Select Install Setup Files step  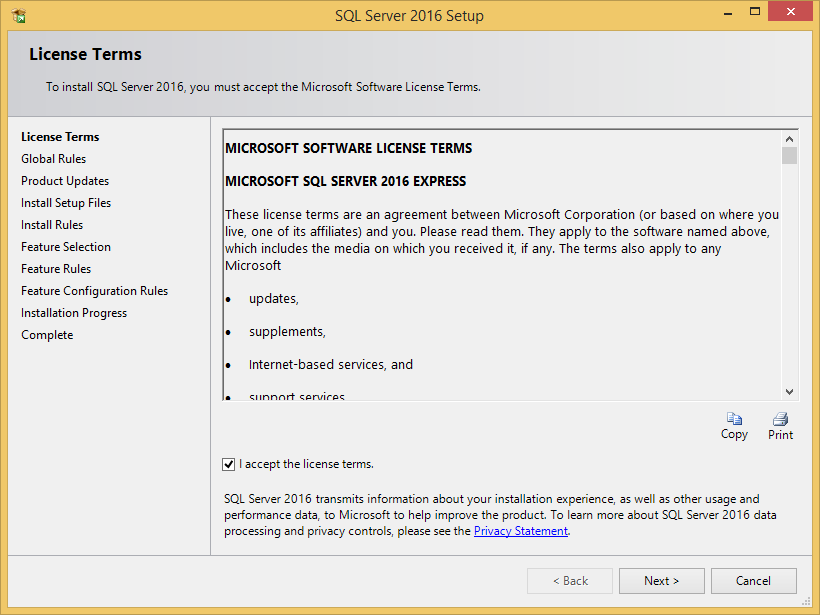(66, 203)
